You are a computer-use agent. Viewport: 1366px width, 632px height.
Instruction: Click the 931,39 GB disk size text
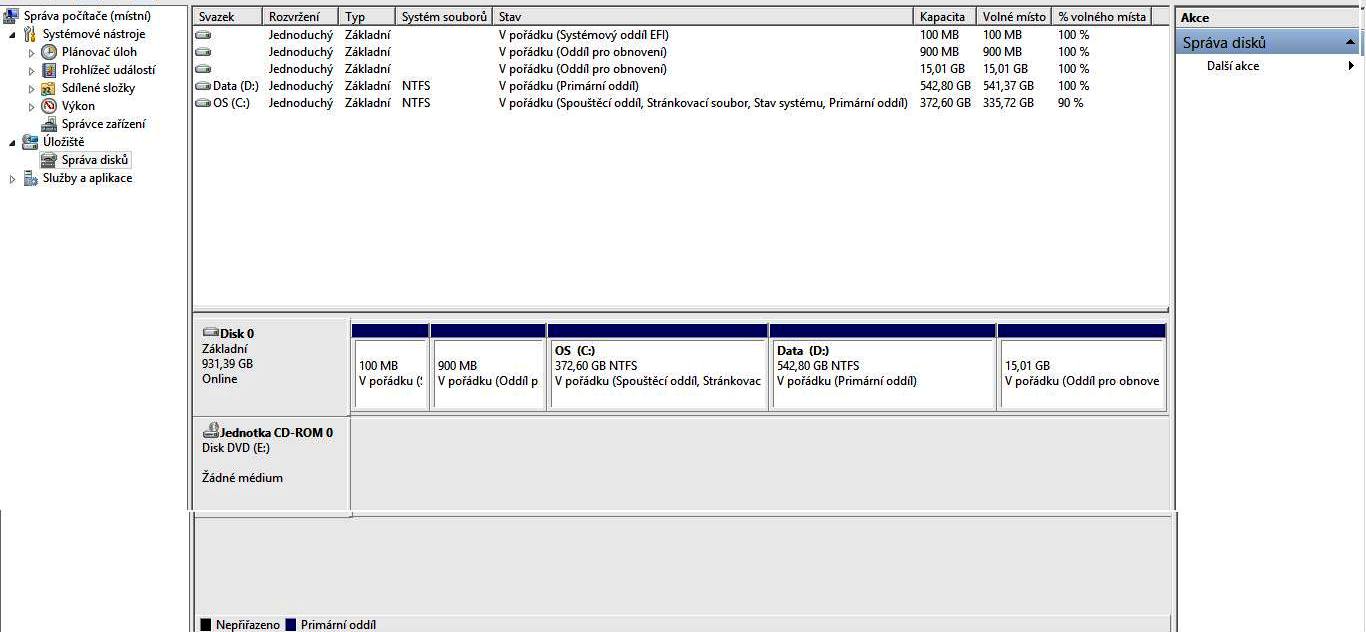coord(227,364)
